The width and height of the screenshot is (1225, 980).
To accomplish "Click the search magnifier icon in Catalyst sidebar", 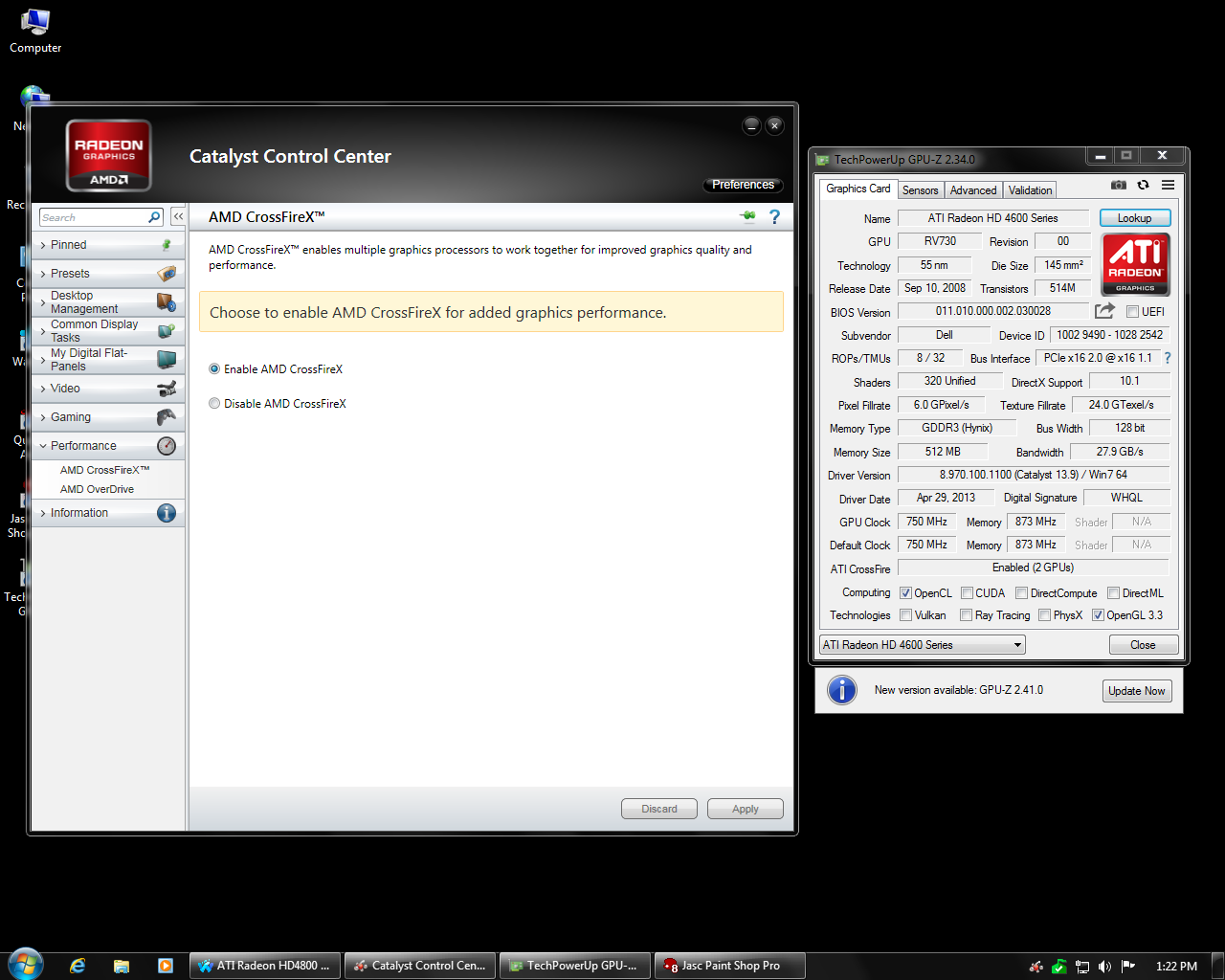I will pyautogui.click(x=154, y=217).
